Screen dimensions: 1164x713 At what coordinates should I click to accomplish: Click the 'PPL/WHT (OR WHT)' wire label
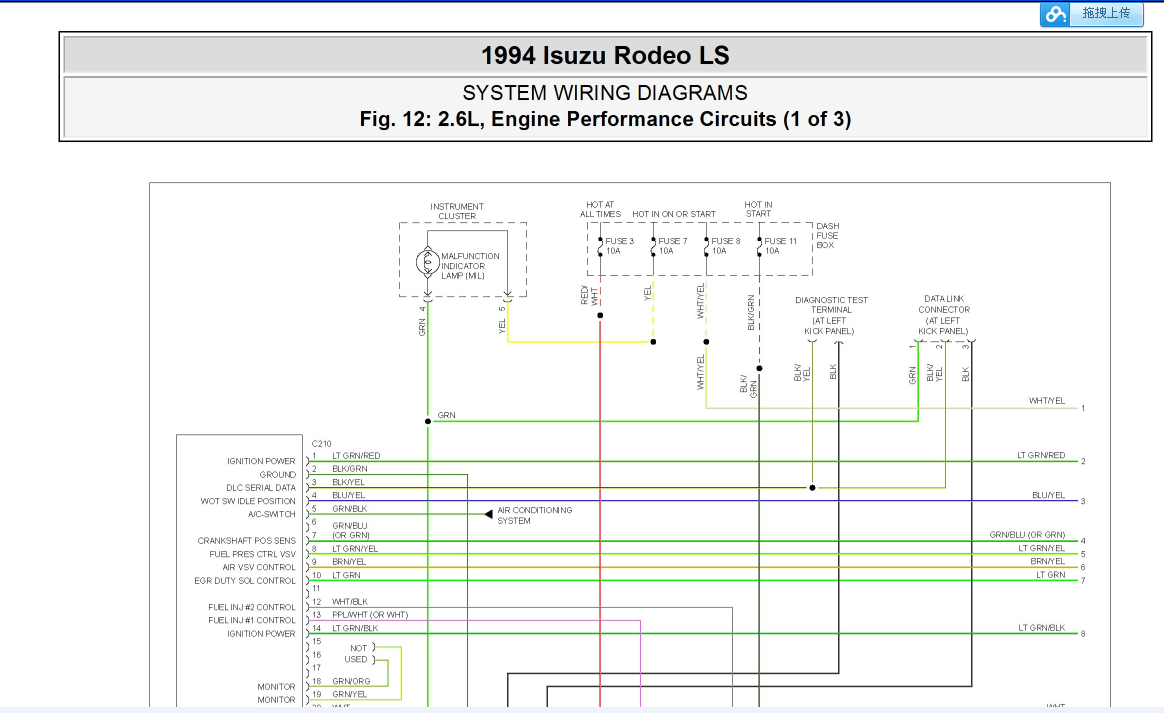(370, 615)
